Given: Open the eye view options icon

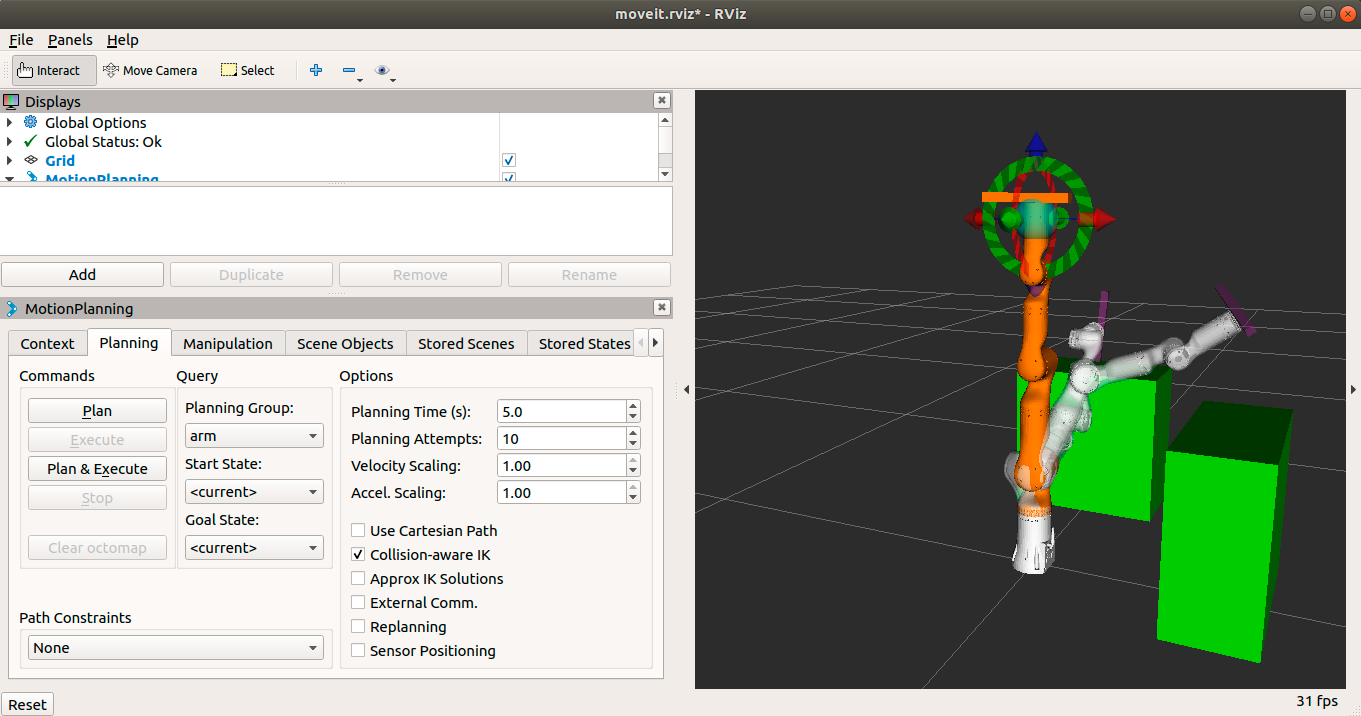Looking at the screenshot, I should click(381, 70).
